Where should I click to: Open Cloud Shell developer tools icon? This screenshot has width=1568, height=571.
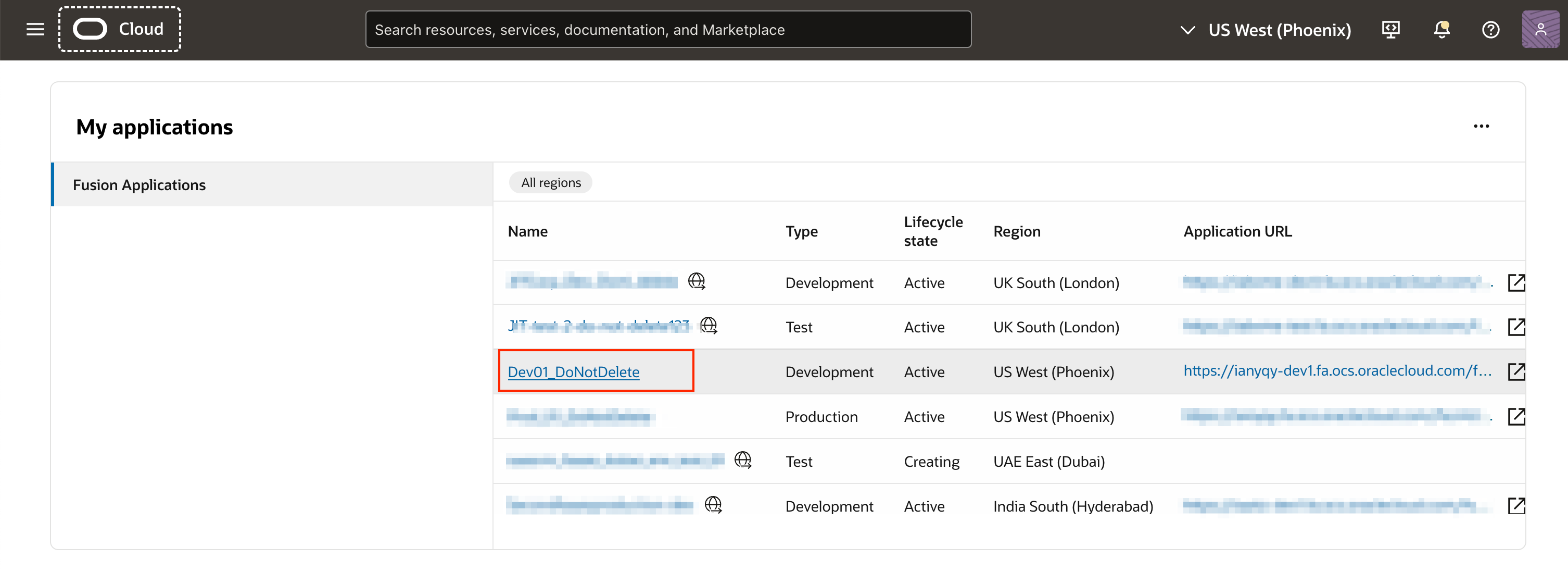[x=1390, y=29]
